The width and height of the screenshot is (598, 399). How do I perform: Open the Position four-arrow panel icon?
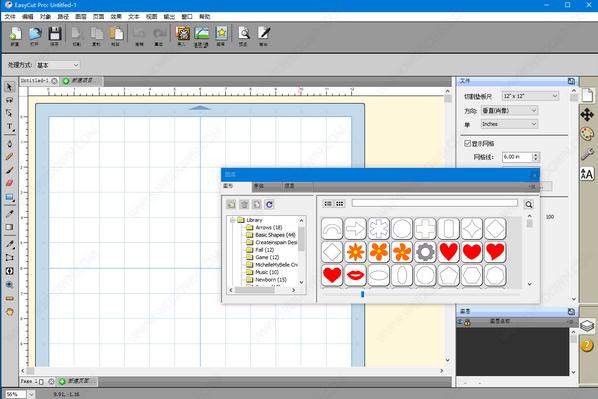point(587,114)
